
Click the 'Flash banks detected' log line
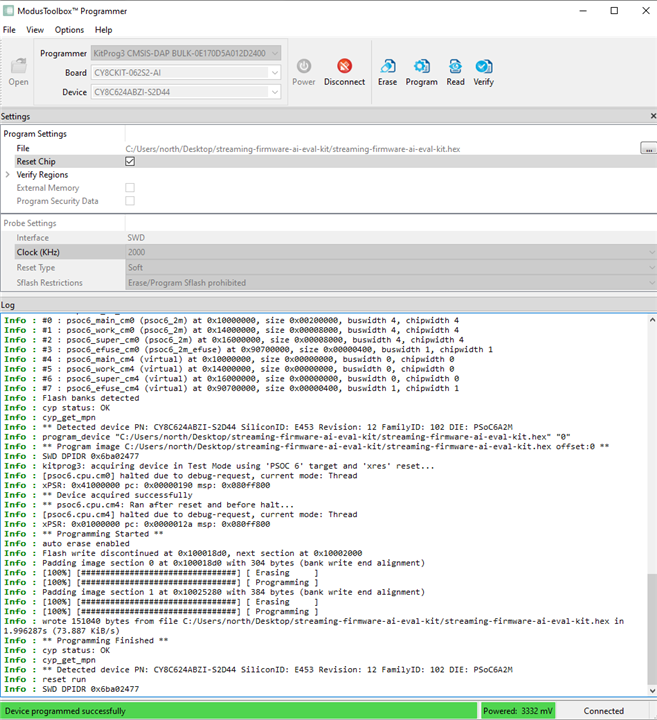click(91, 398)
